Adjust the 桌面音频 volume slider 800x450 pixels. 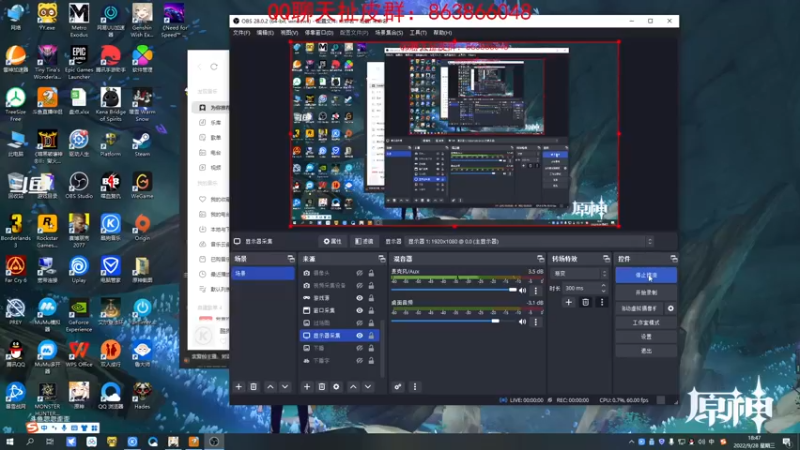454,321
